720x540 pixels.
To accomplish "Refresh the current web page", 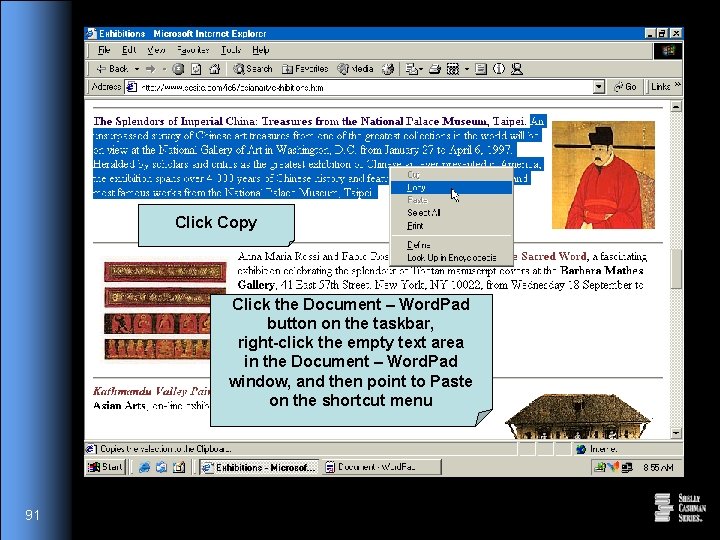I will pyautogui.click(x=196, y=69).
